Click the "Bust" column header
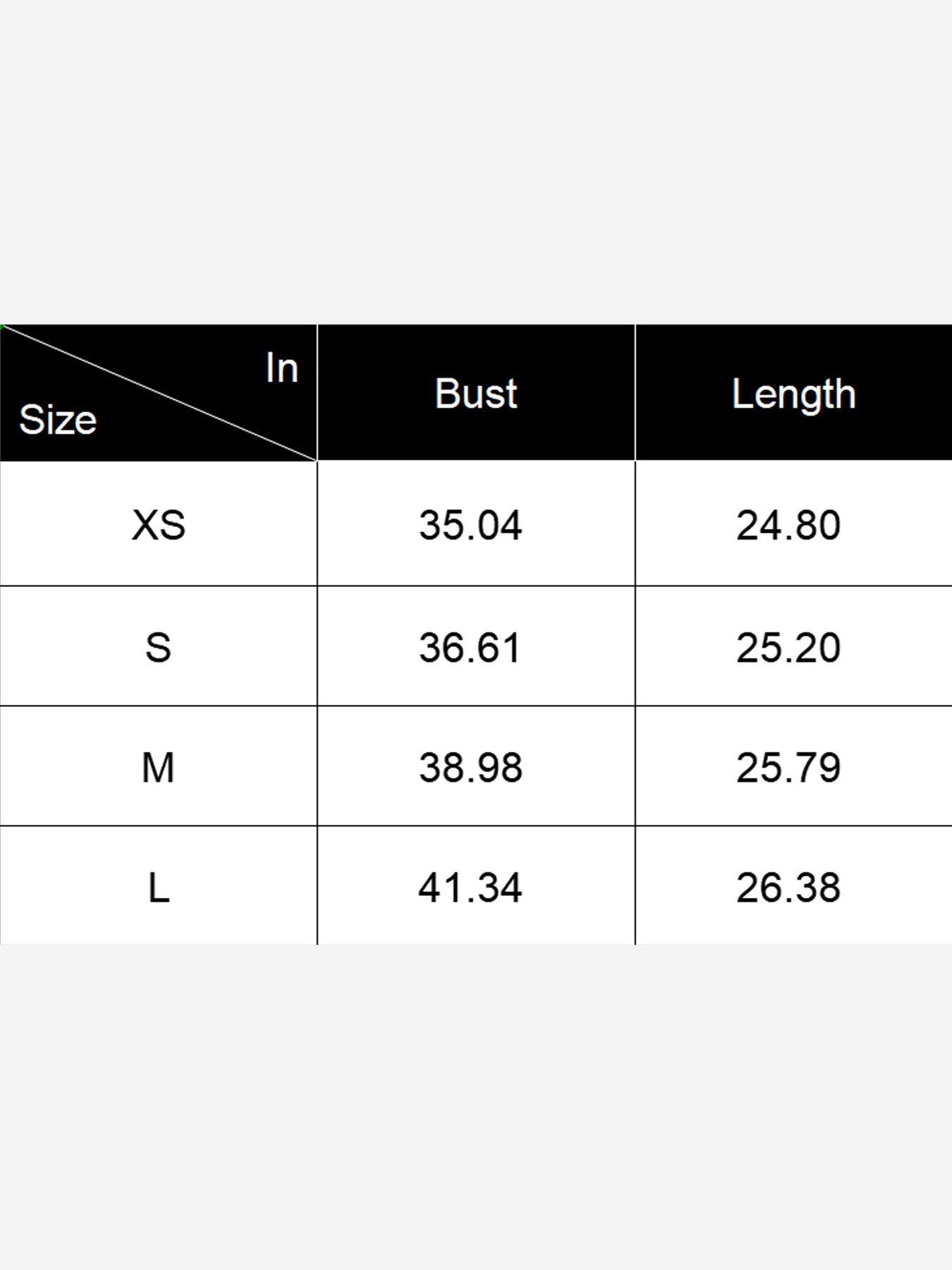The height and width of the screenshot is (1270, 952). click(476, 393)
